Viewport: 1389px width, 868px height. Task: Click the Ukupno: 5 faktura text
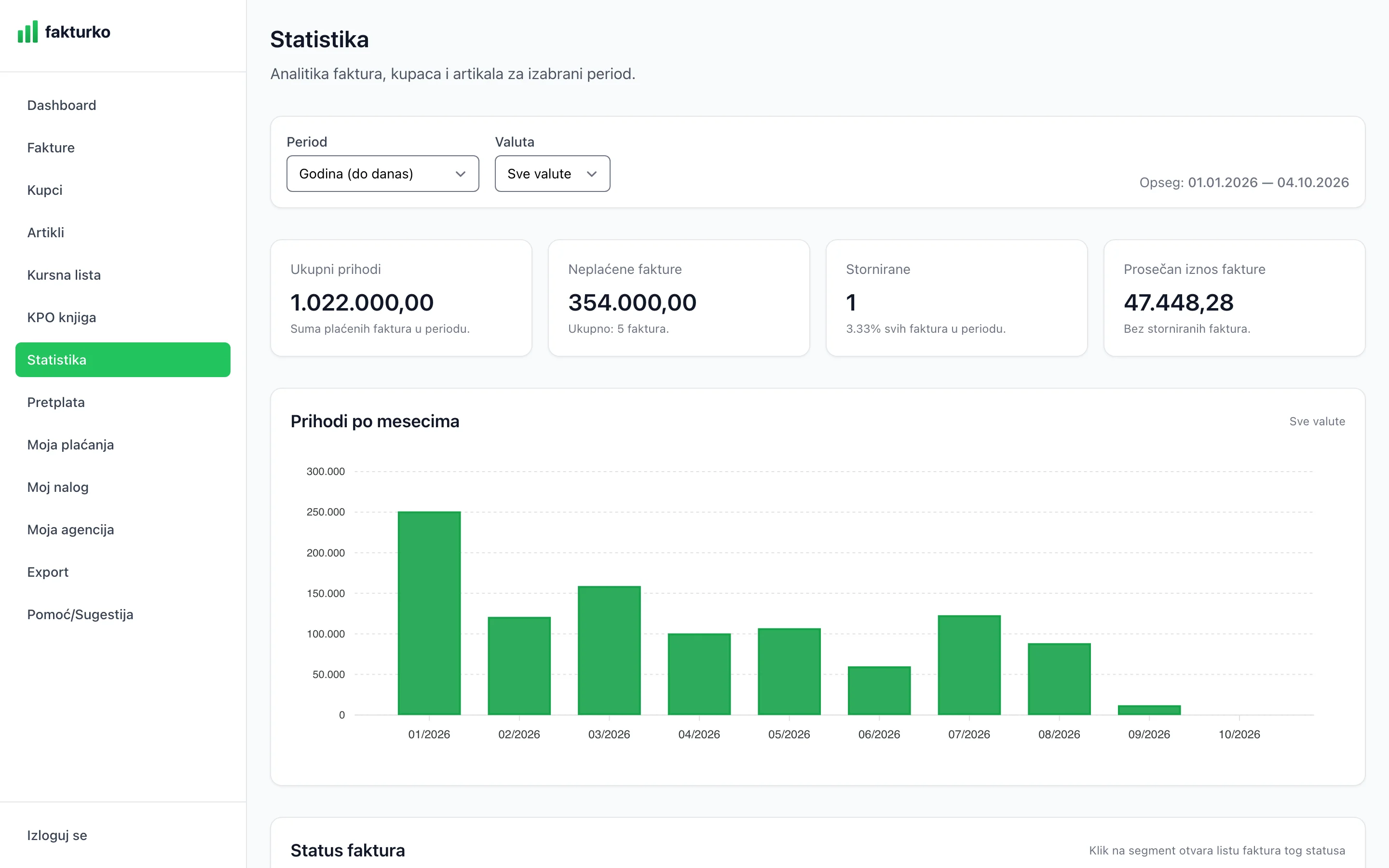[x=618, y=329]
